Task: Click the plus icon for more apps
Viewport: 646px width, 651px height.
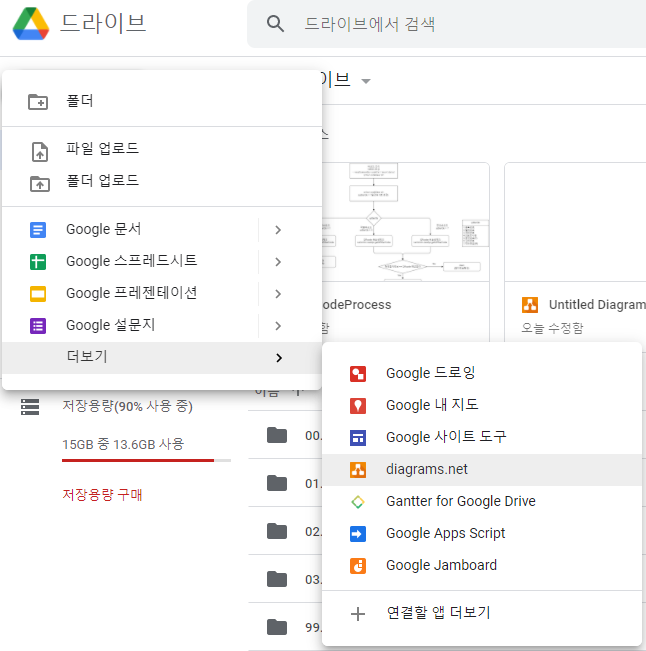Action: (x=358, y=614)
